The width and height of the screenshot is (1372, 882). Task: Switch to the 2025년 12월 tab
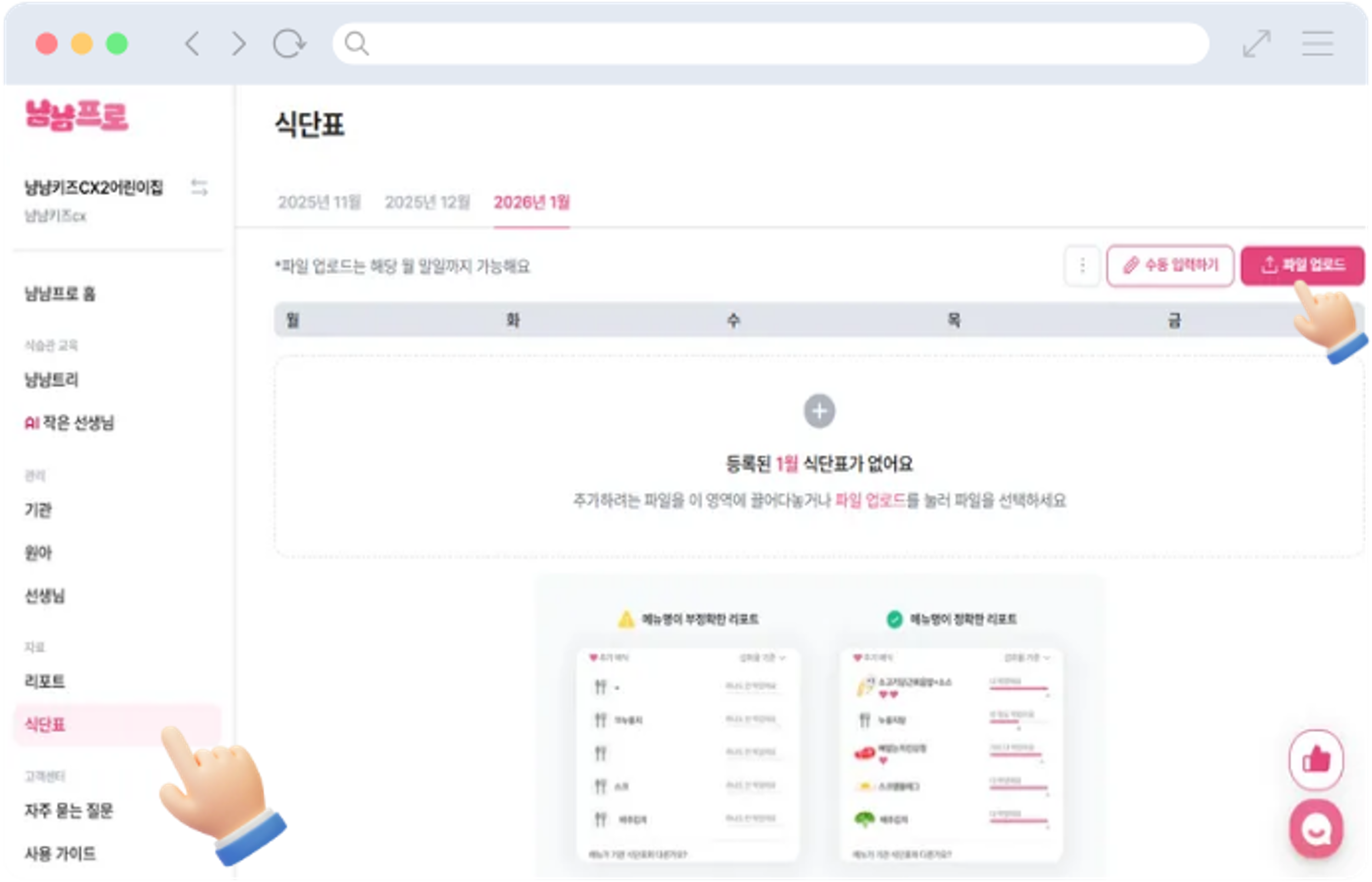pyautogui.click(x=427, y=202)
